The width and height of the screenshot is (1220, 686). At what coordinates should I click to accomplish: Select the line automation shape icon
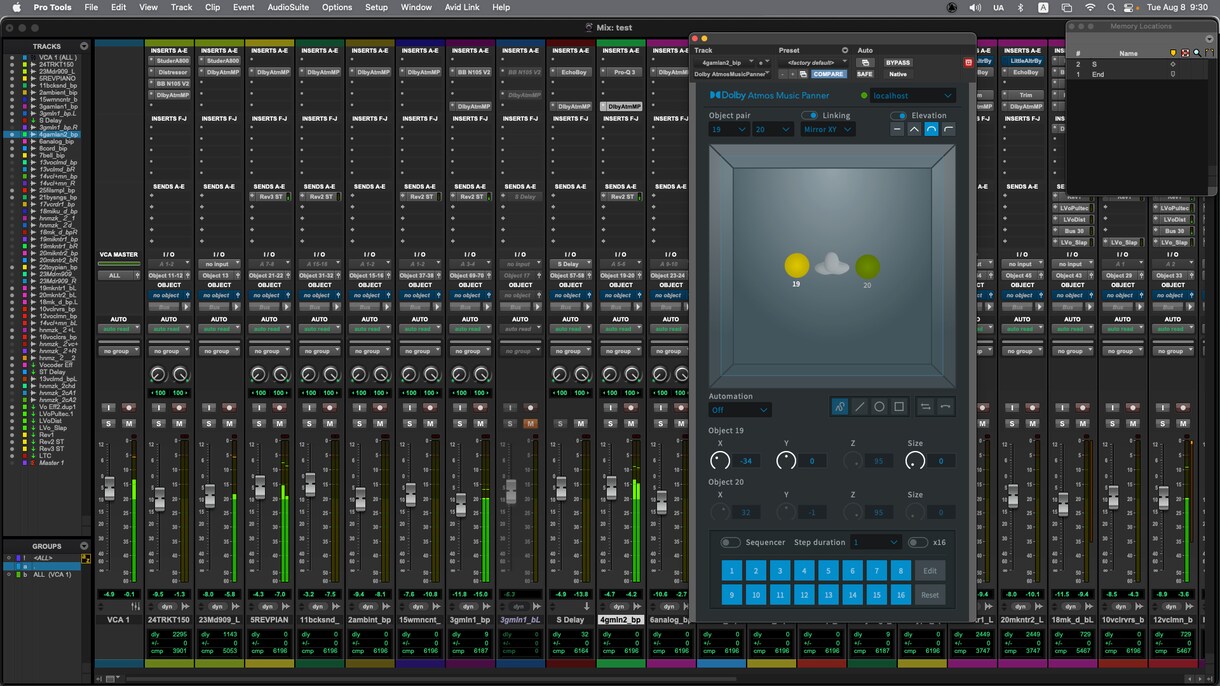pos(860,407)
